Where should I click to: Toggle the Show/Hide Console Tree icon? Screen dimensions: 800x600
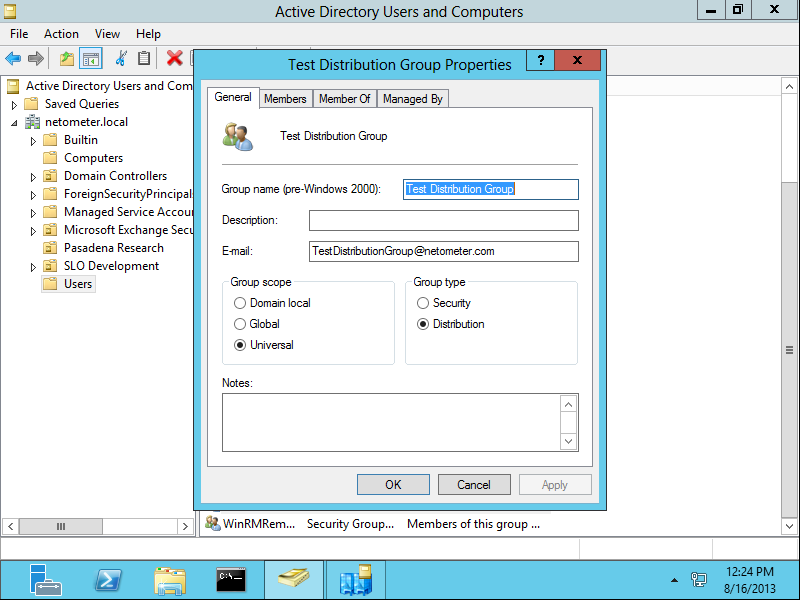90,58
